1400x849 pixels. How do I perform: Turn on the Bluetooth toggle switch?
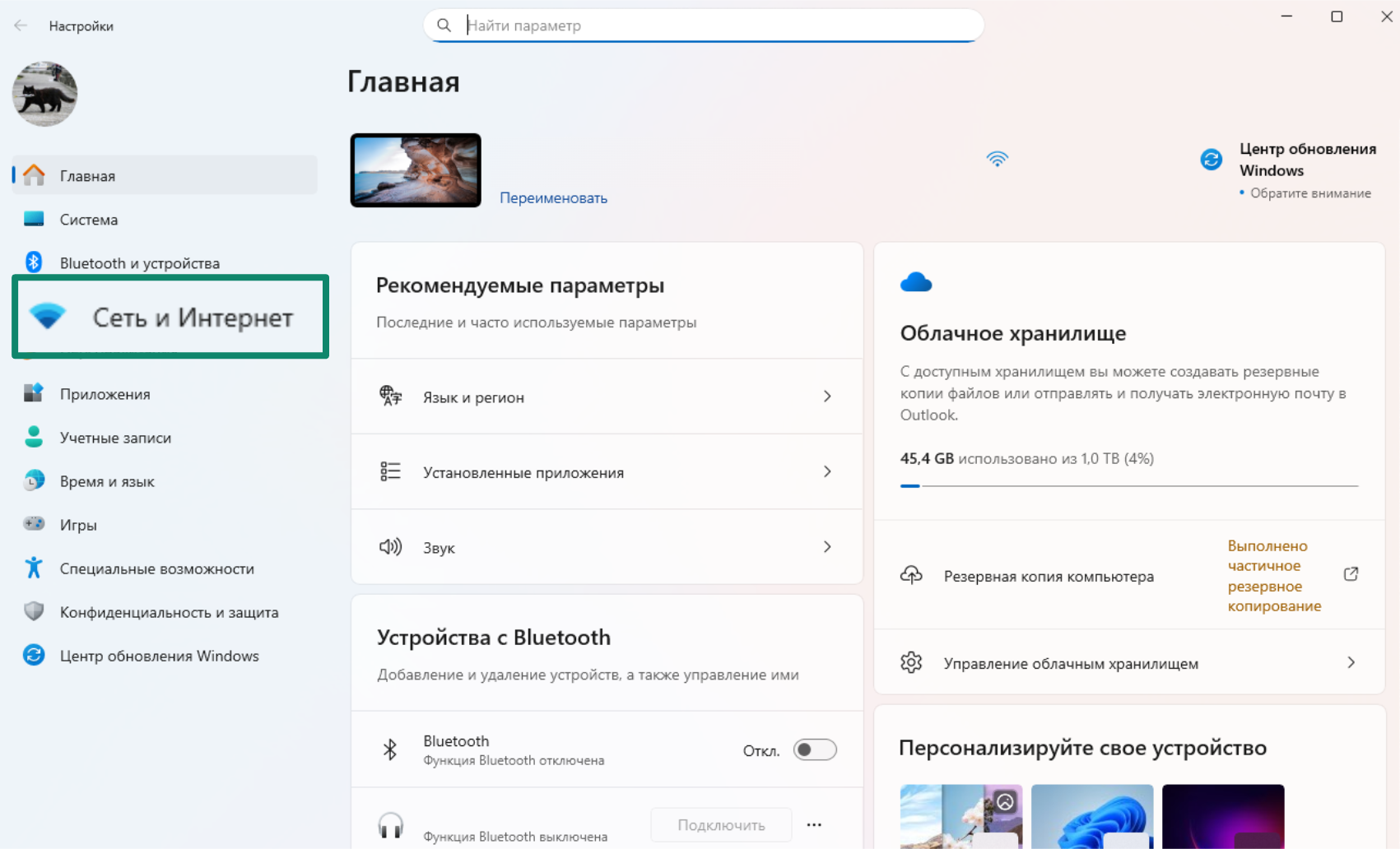(815, 749)
